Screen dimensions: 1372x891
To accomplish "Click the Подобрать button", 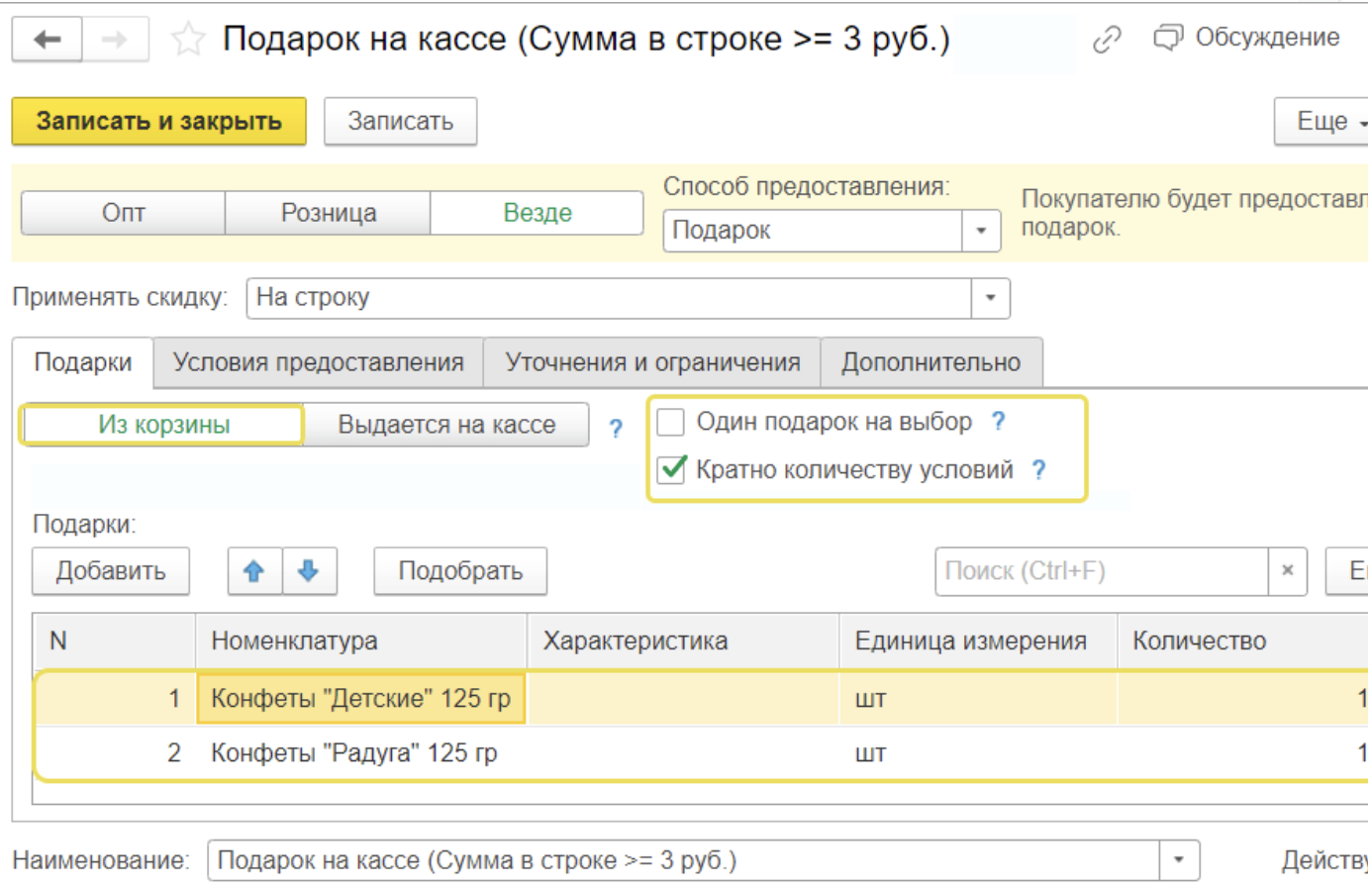I will [x=460, y=571].
